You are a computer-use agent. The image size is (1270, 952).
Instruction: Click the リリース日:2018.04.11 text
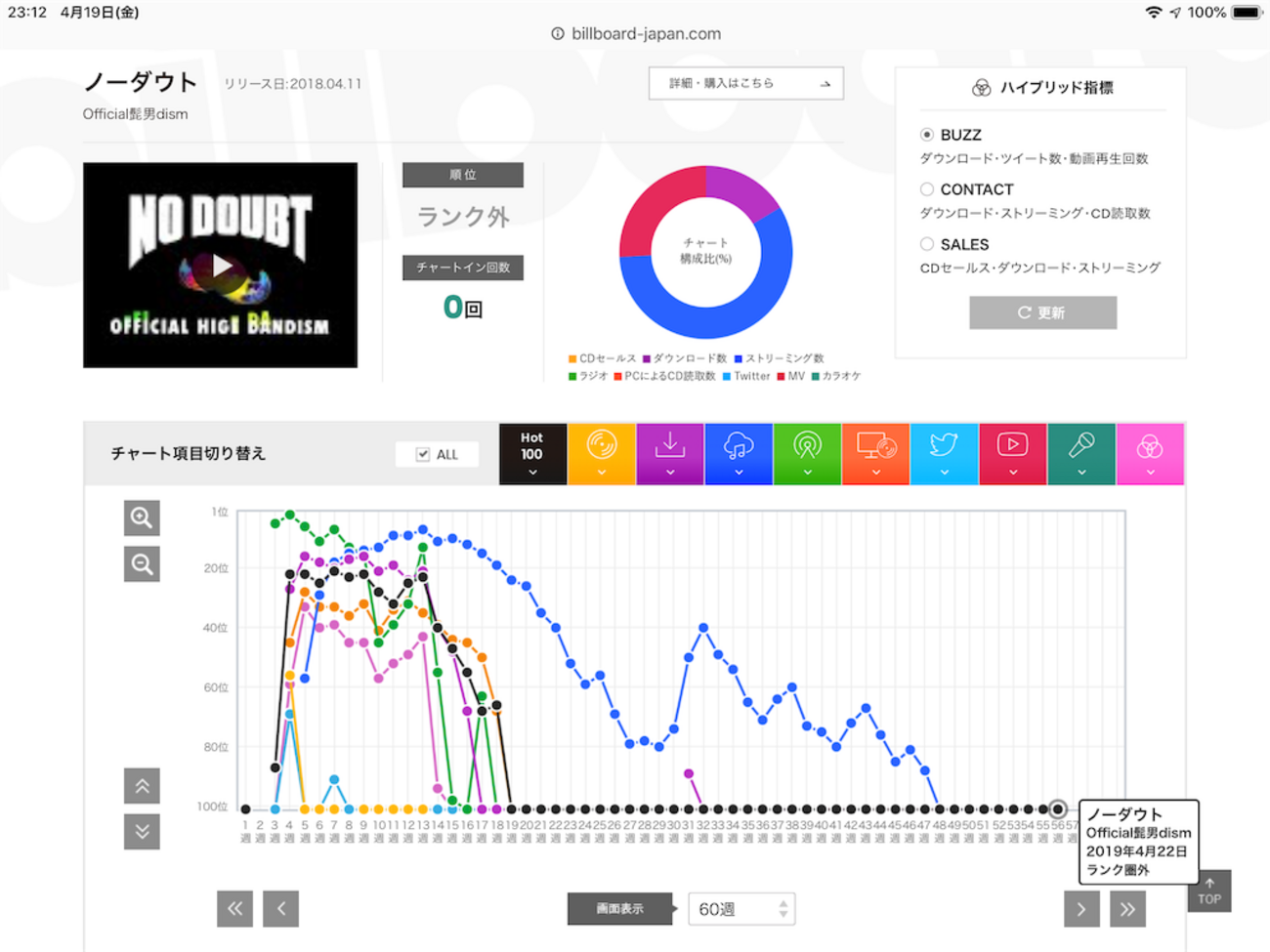pos(293,84)
